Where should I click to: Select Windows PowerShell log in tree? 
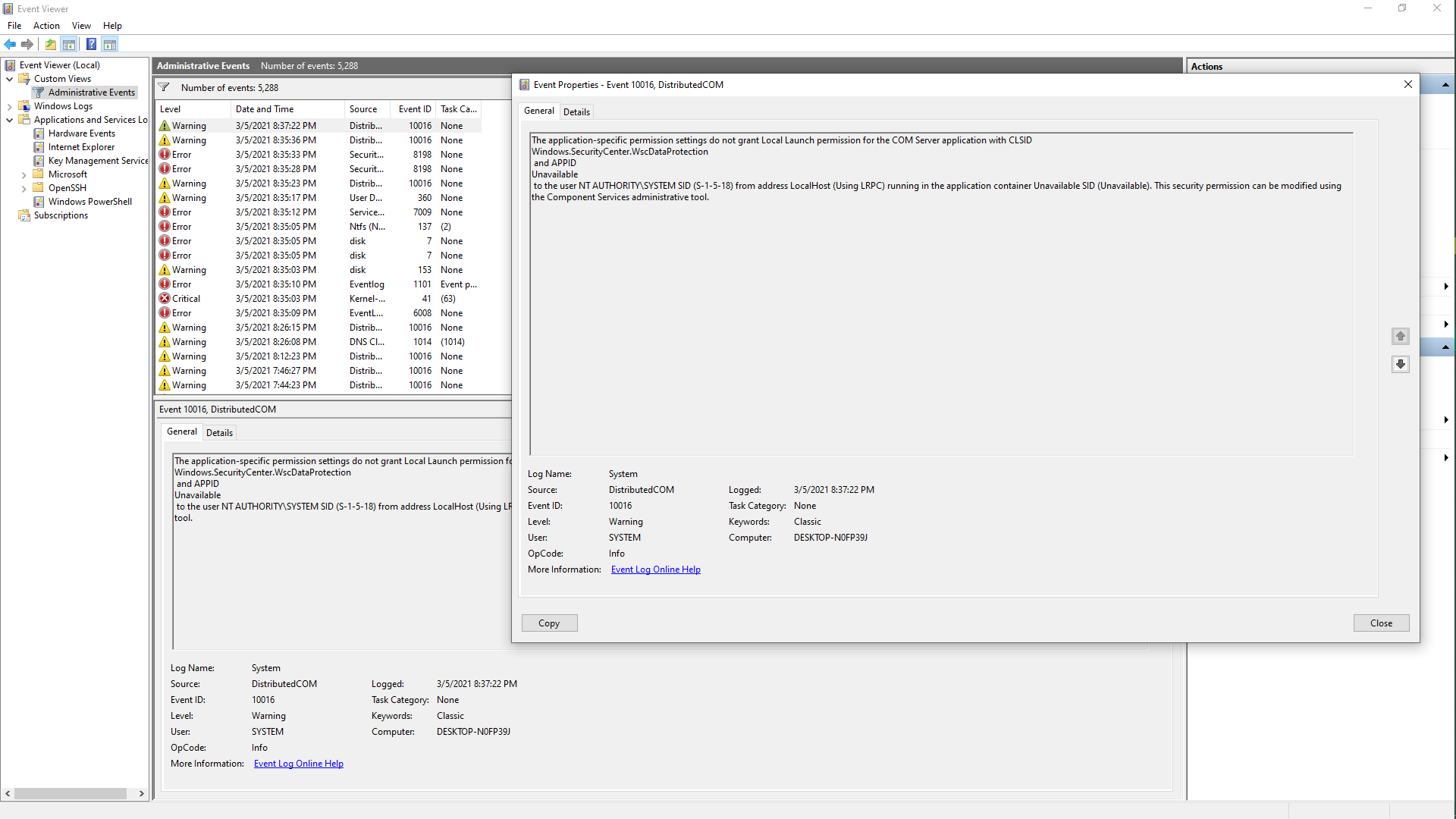click(x=89, y=202)
